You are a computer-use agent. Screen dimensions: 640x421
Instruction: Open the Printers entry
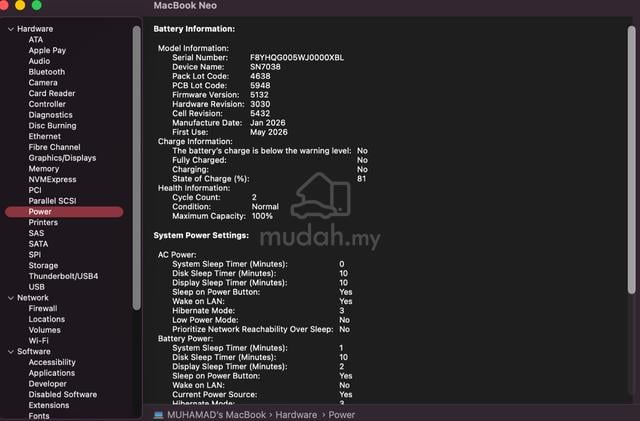tap(43, 223)
